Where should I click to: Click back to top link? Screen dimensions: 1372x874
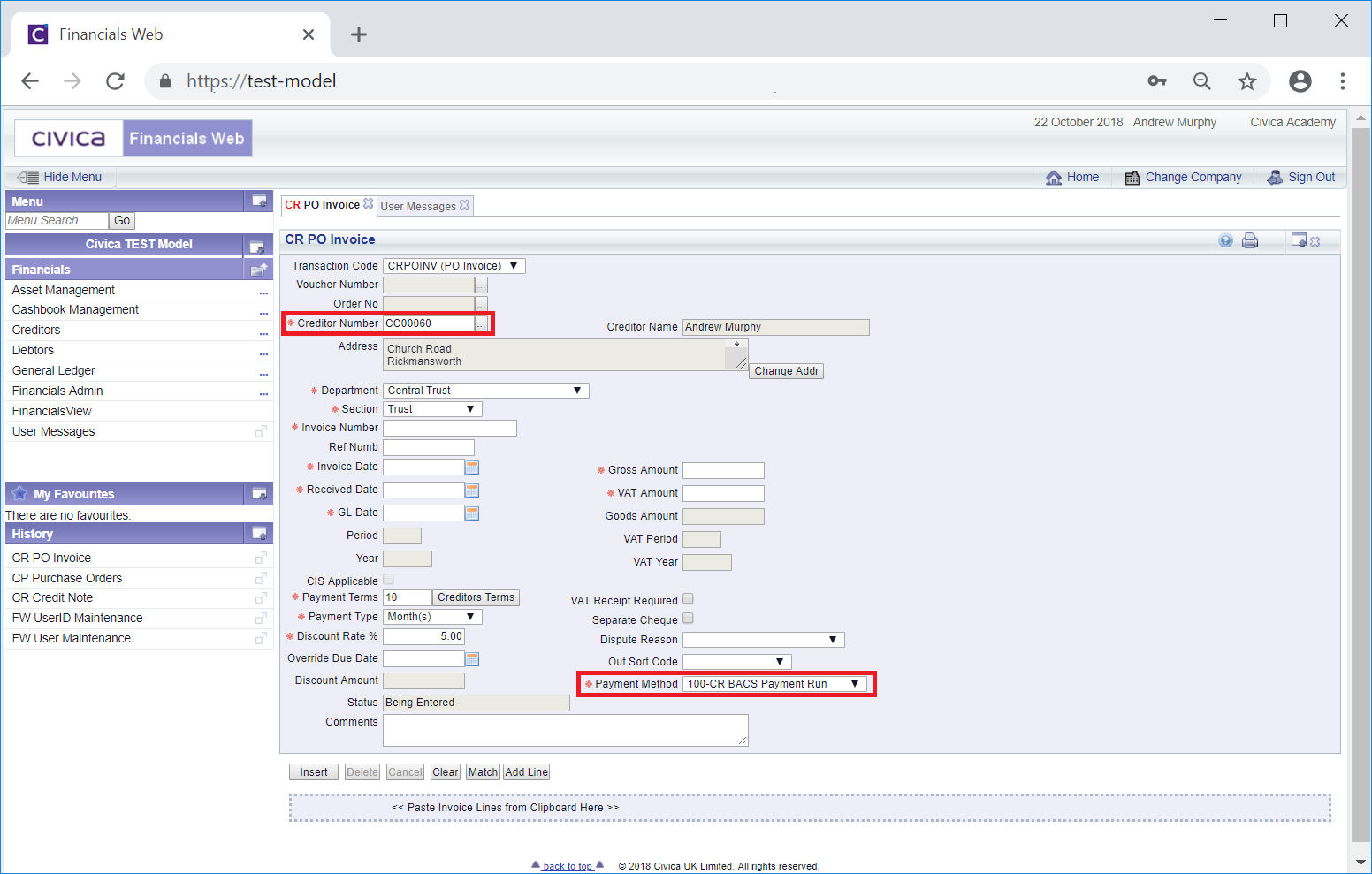click(568, 866)
